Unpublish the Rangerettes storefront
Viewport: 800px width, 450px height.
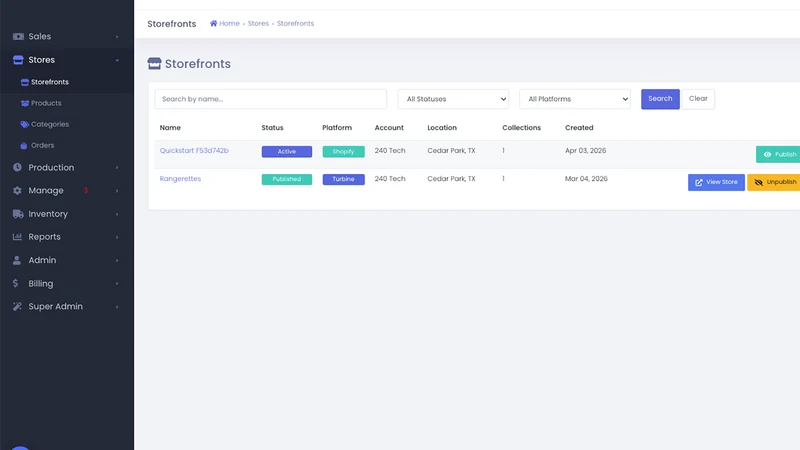pyautogui.click(x=774, y=182)
